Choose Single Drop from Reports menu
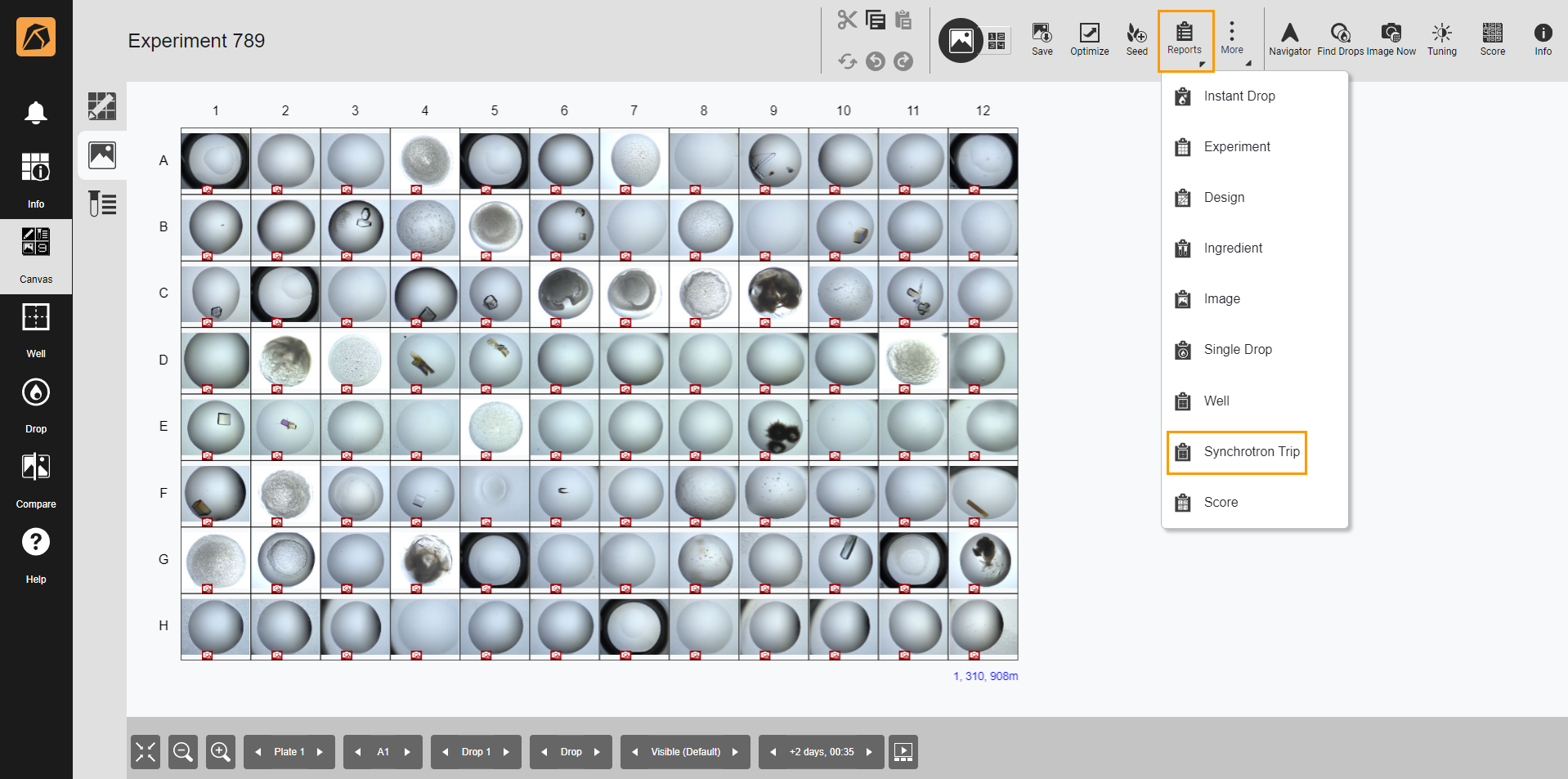Viewport: 1568px width, 779px height. [x=1237, y=350]
